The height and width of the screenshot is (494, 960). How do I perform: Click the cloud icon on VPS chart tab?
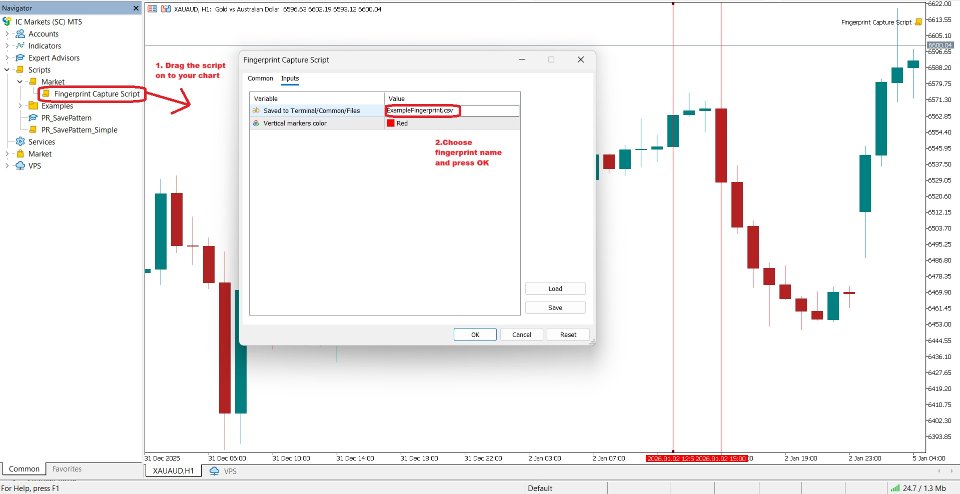(214, 471)
